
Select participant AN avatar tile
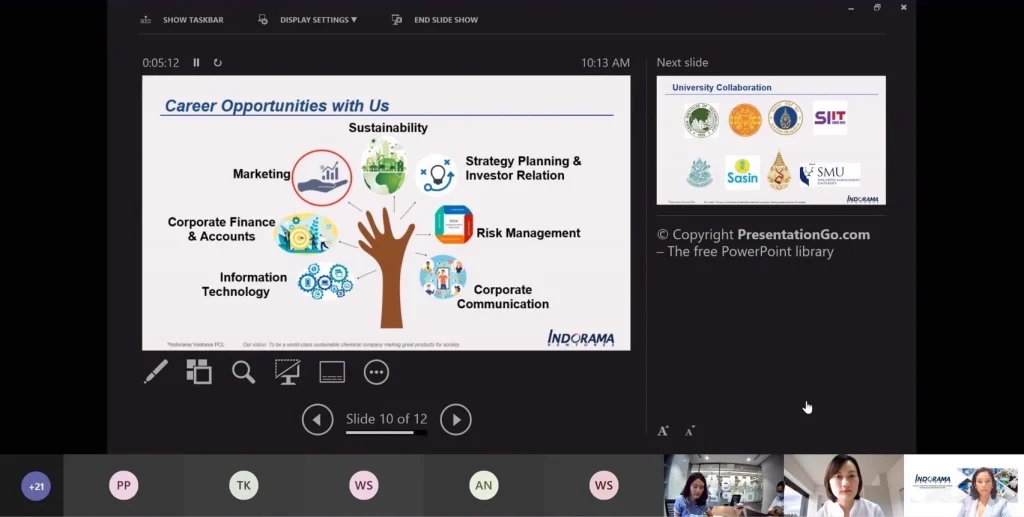[484, 486]
